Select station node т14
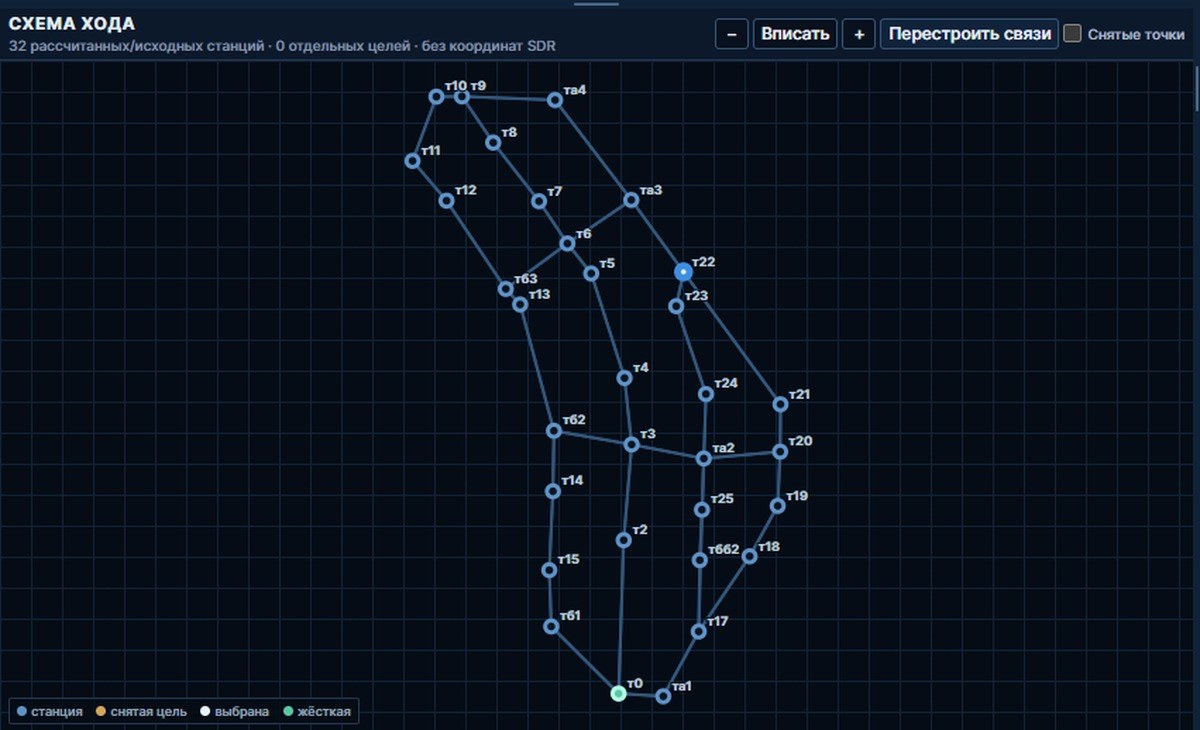Image resolution: width=1200 pixels, height=730 pixels. (x=553, y=491)
